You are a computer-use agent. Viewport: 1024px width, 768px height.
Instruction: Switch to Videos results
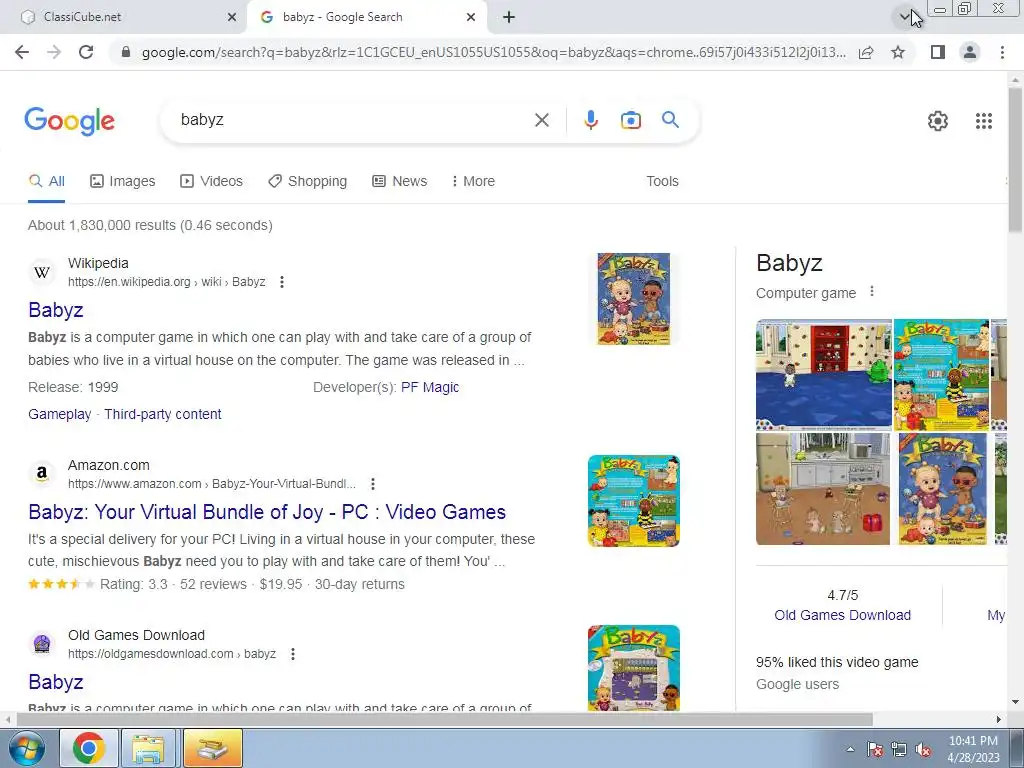(212, 182)
